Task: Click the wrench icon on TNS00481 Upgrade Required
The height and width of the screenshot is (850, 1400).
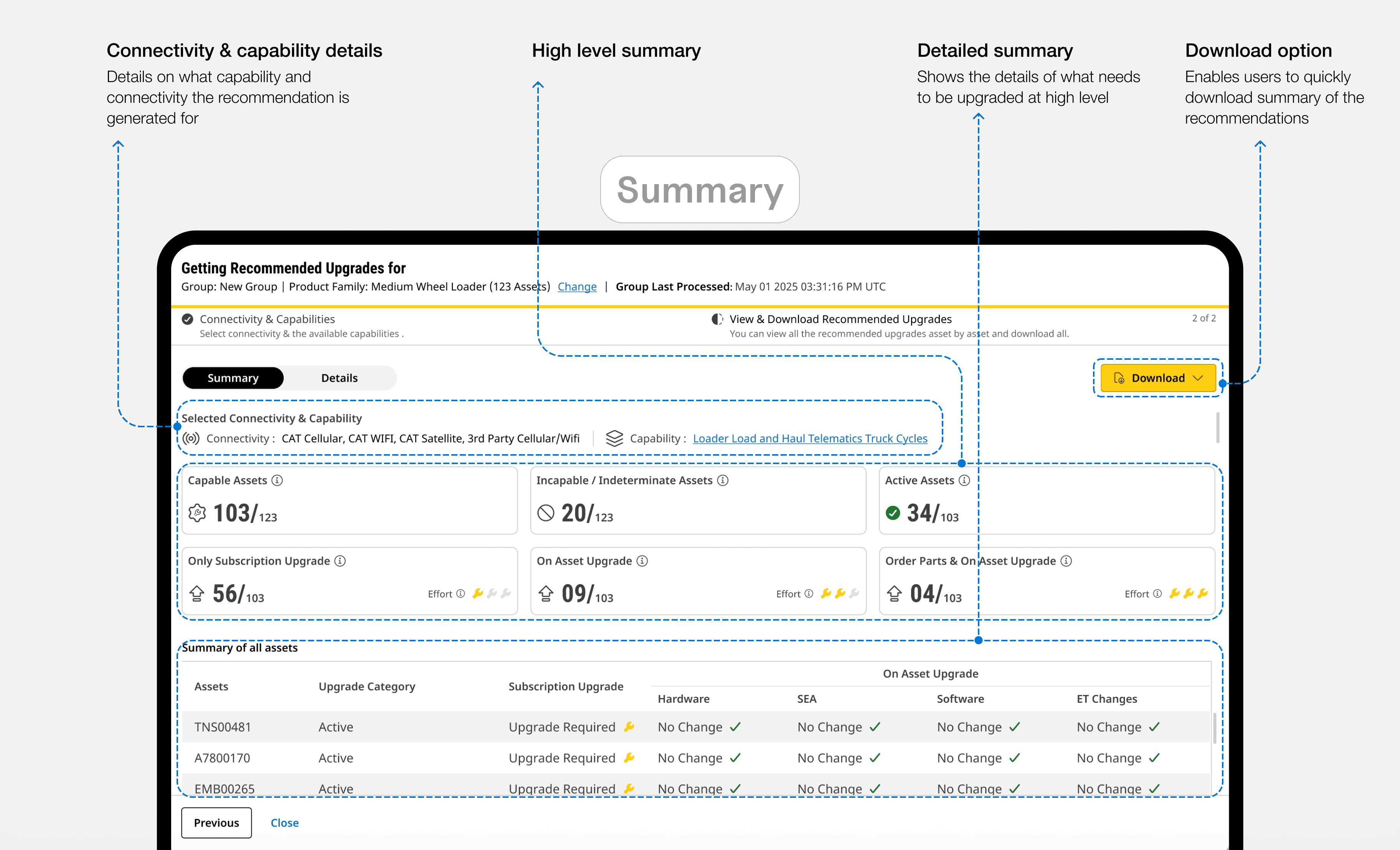Action: tap(629, 727)
